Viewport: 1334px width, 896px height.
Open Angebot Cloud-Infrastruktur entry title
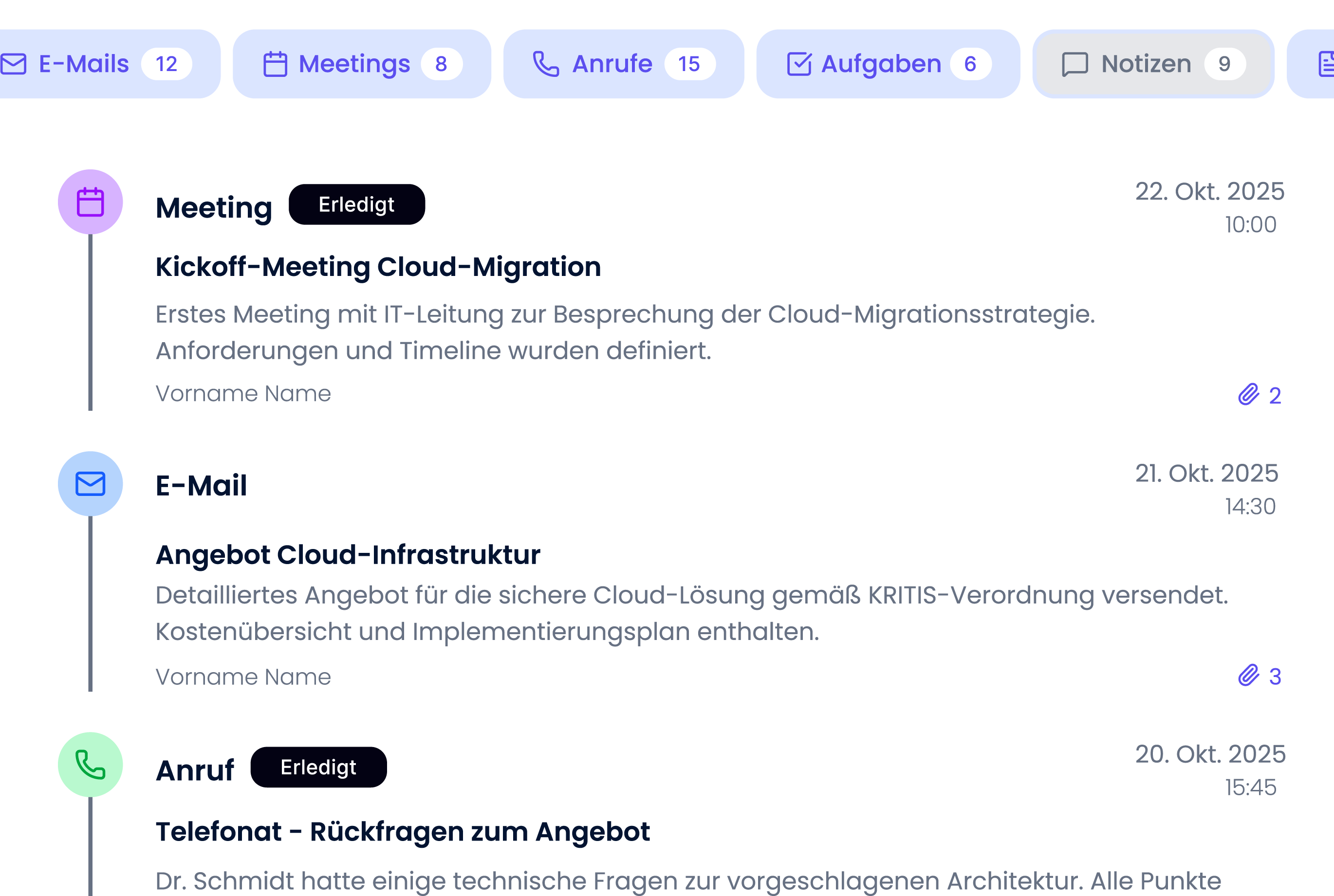[x=348, y=555]
